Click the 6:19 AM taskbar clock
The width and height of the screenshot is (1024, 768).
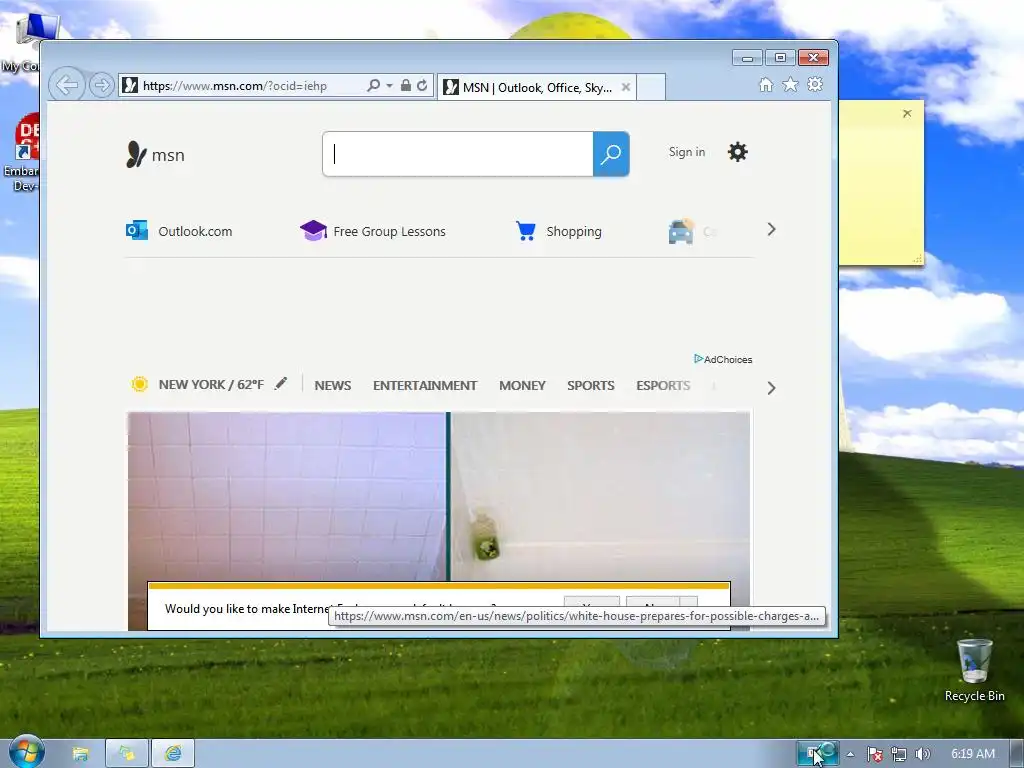(973, 754)
